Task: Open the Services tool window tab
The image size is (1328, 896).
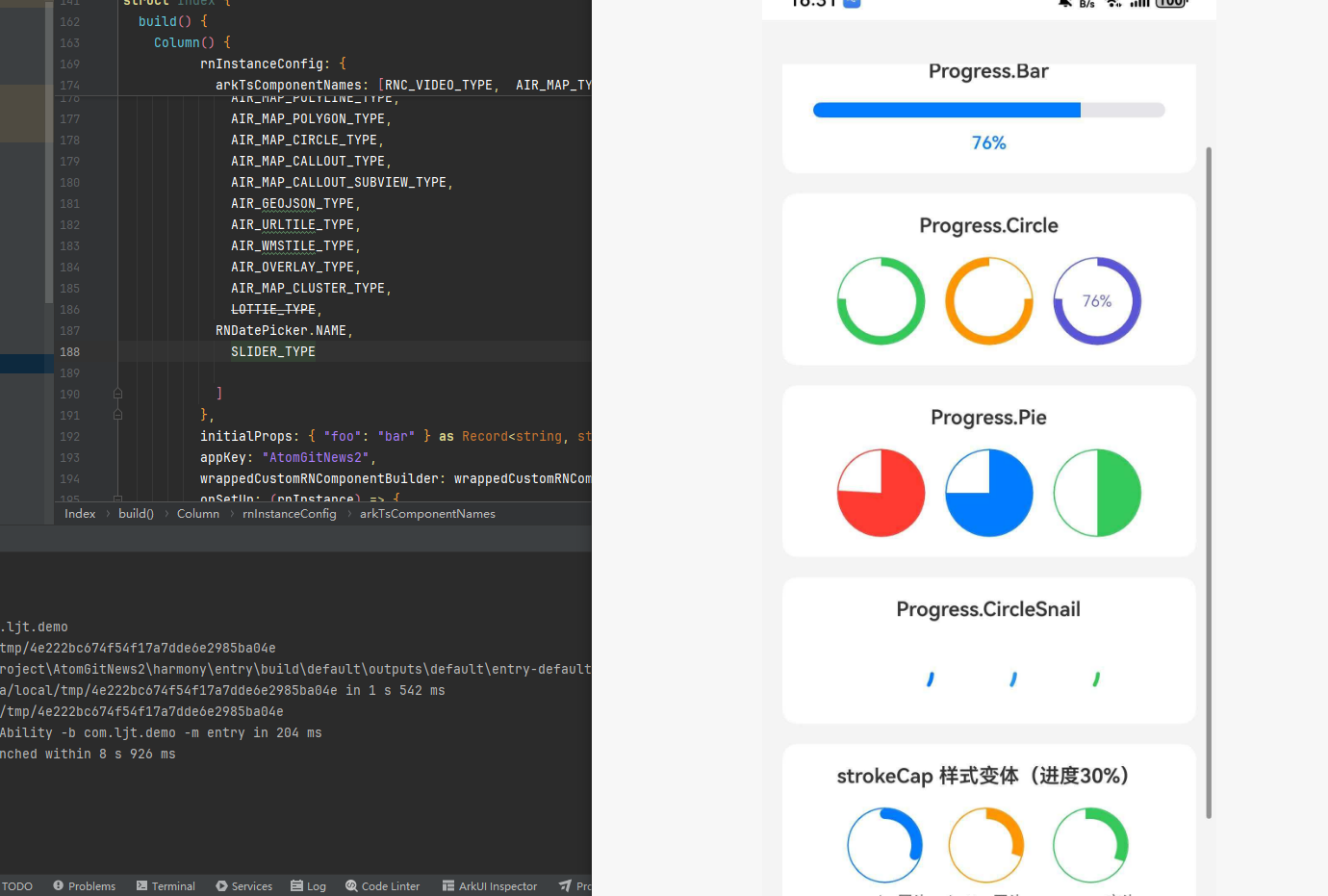Action: [x=243, y=886]
